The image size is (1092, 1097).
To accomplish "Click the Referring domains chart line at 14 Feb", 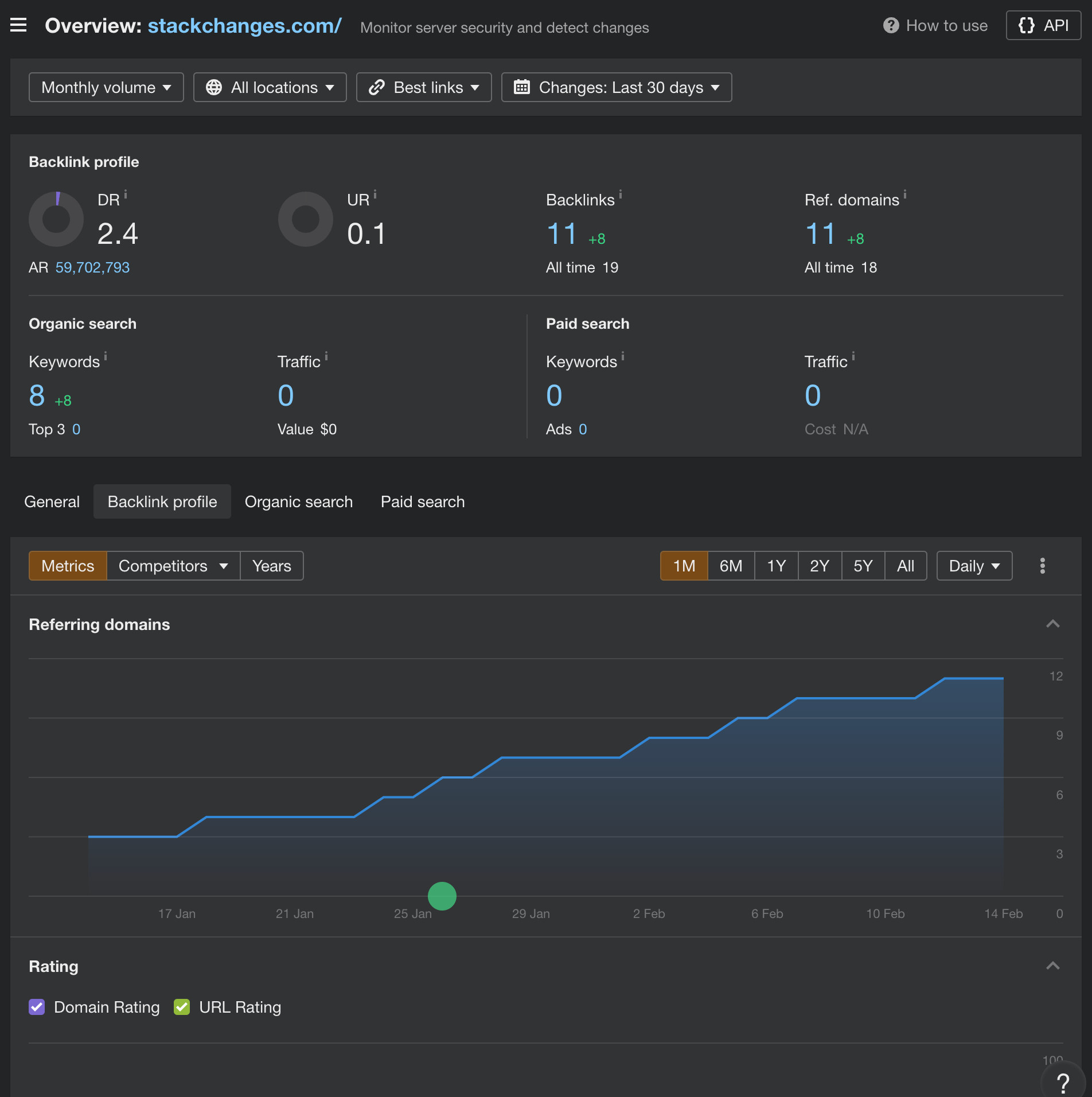I will click(x=1003, y=678).
